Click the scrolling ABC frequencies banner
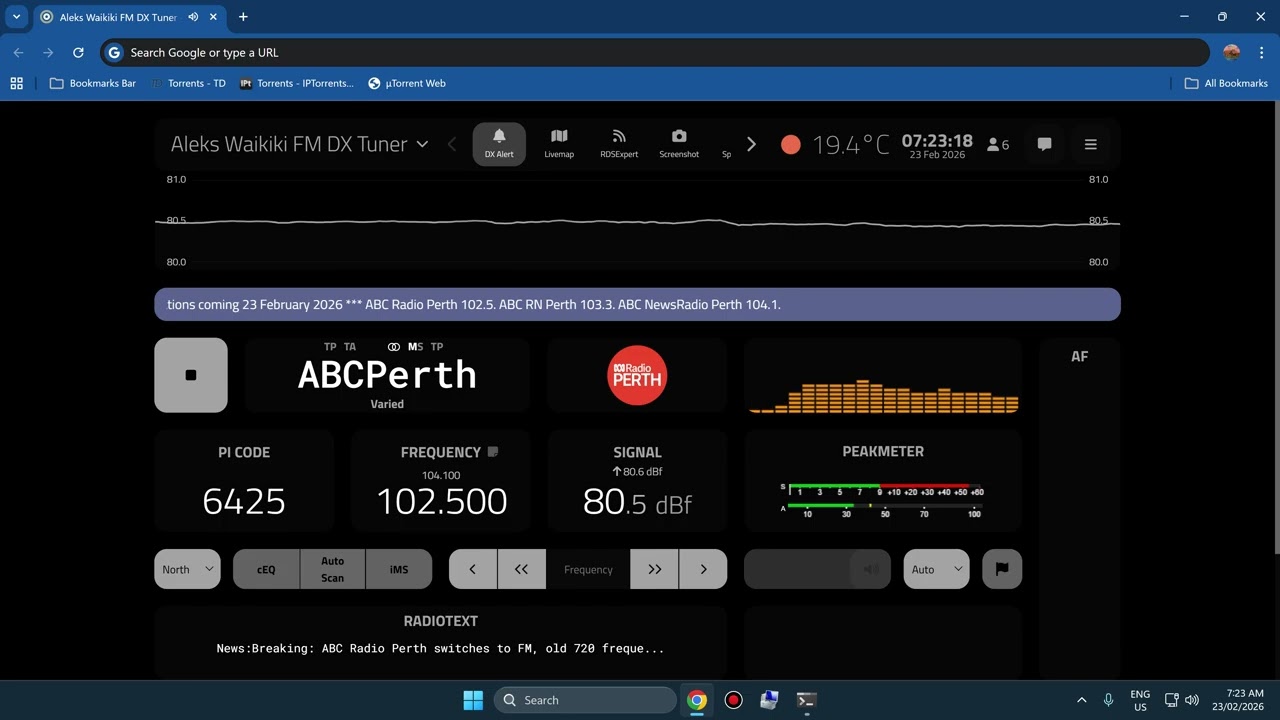Image resolution: width=1280 pixels, height=720 pixels. pyautogui.click(x=637, y=304)
